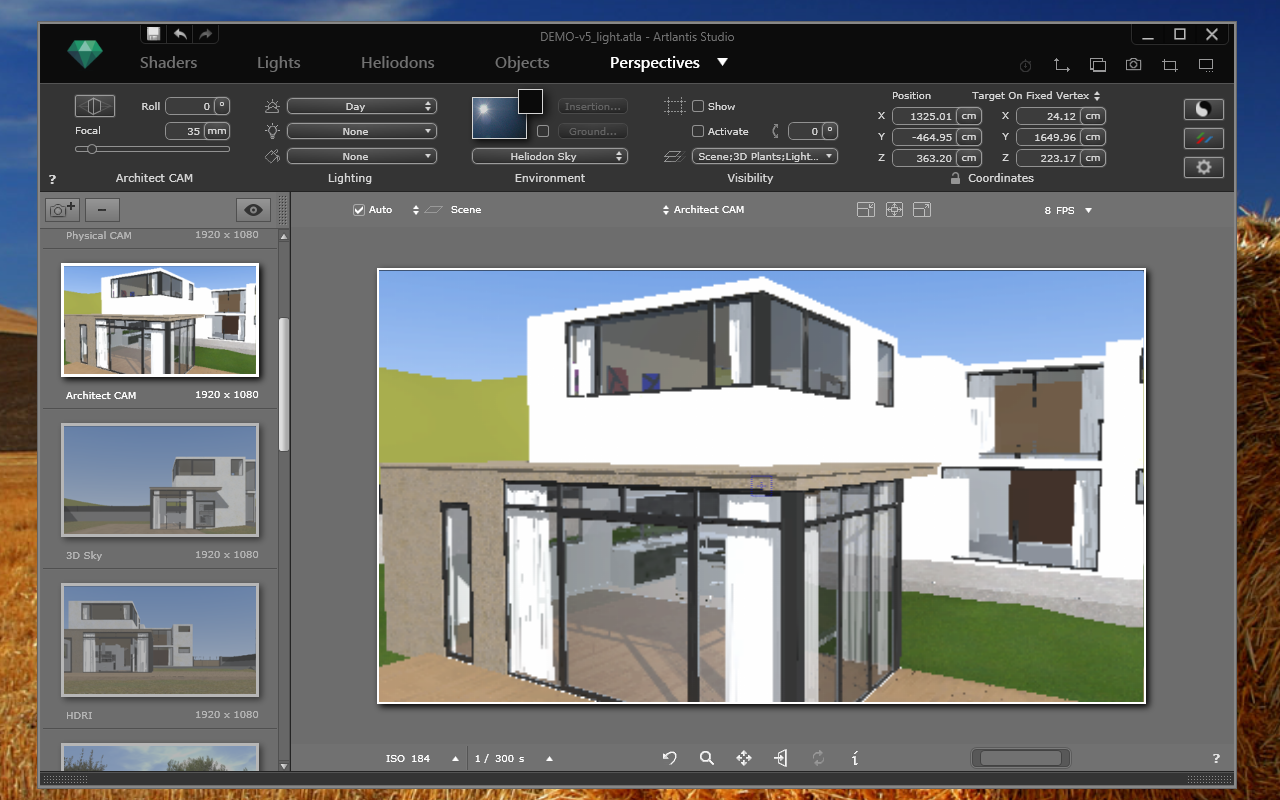Expand the Perspectives tab arrow menu
Viewport: 1280px width, 800px height.
tap(722, 62)
